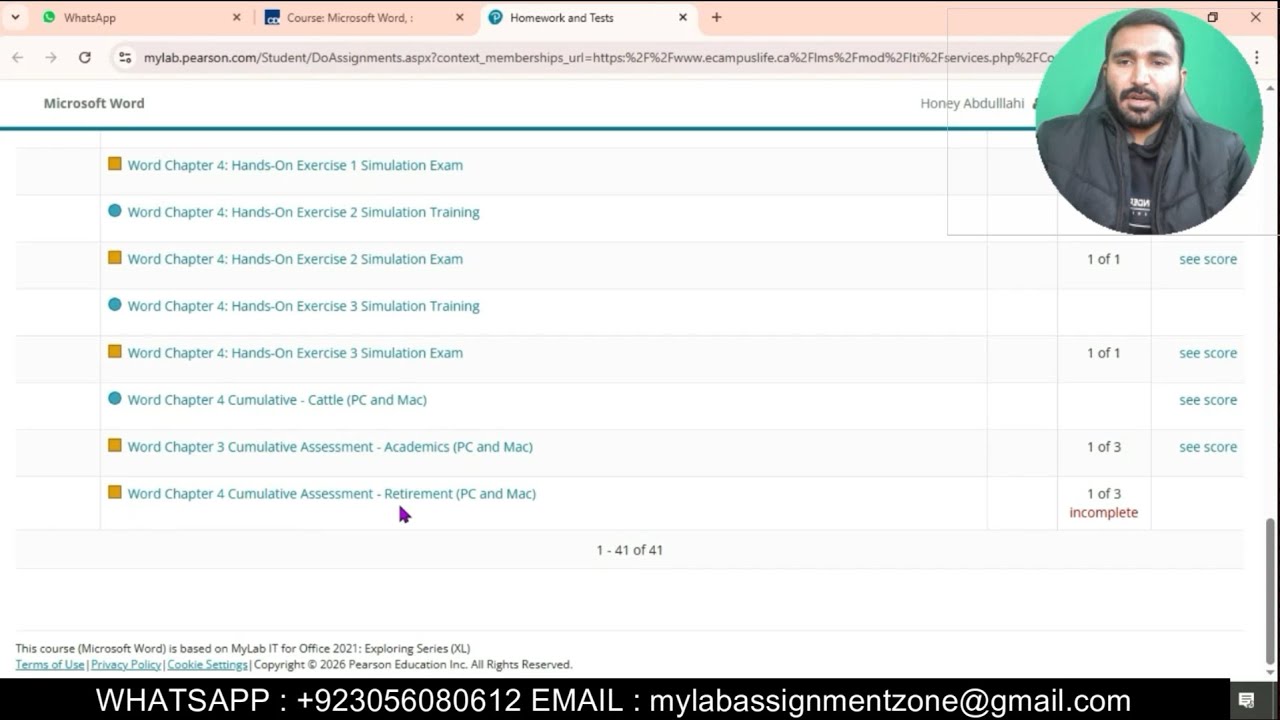Click teal circle icon for Exercise 2 Training
Image resolution: width=1280 pixels, height=720 pixels.
115,211
